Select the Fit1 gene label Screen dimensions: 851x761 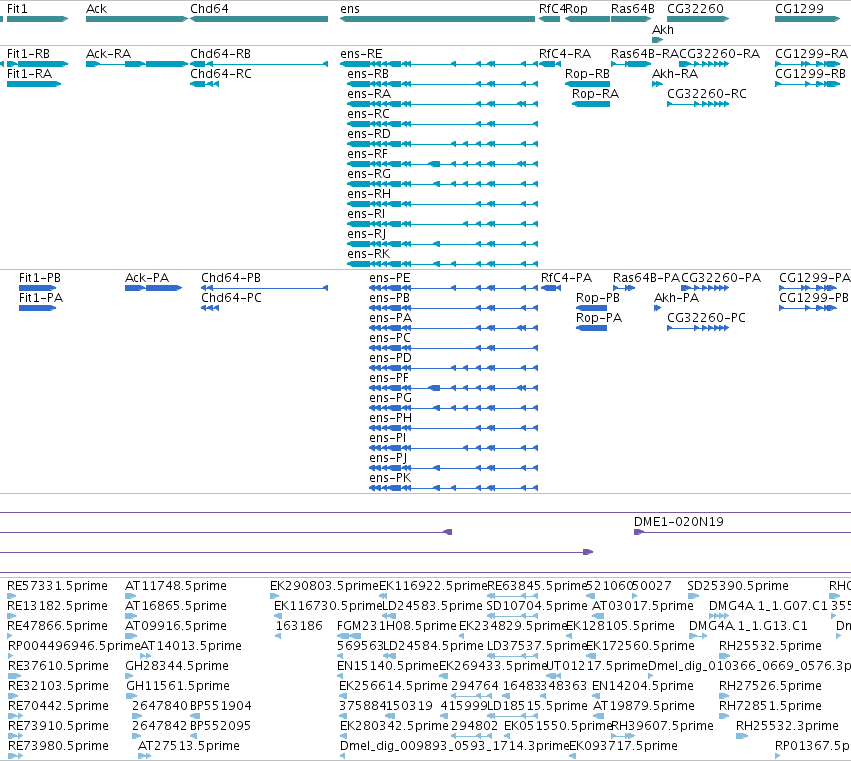tap(17, 9)
